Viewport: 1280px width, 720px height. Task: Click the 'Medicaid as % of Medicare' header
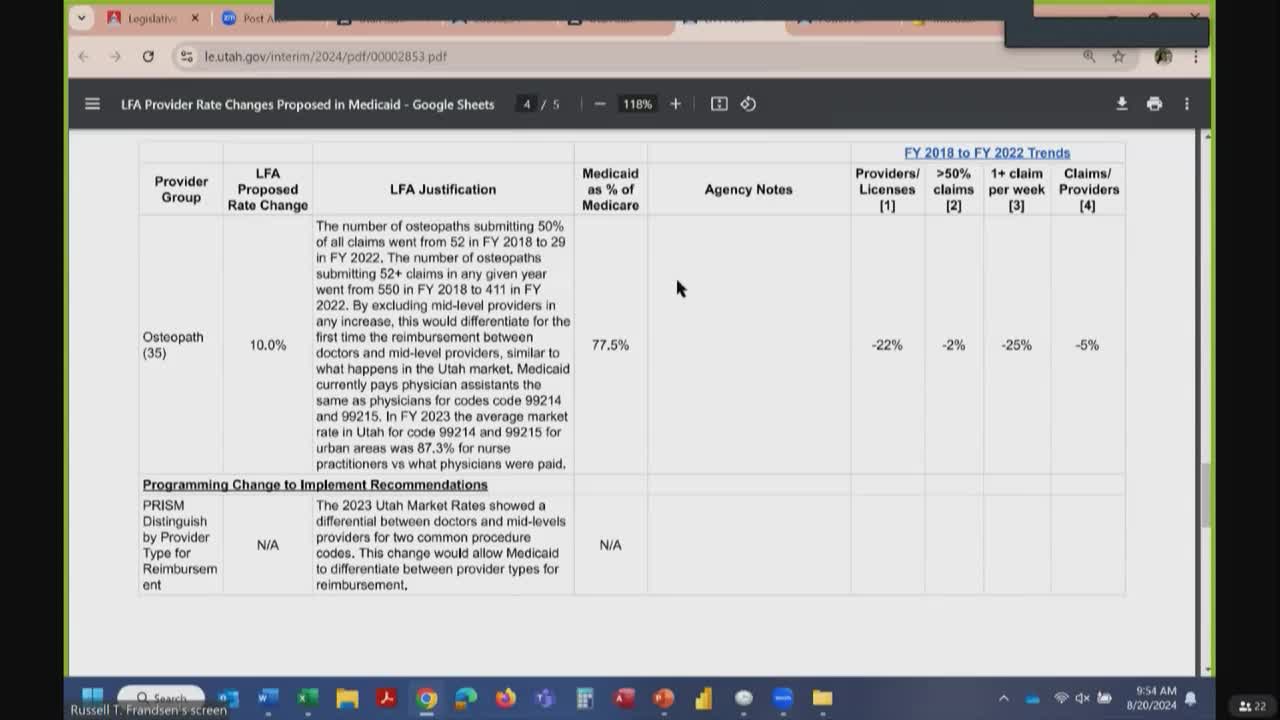[610, 189]
